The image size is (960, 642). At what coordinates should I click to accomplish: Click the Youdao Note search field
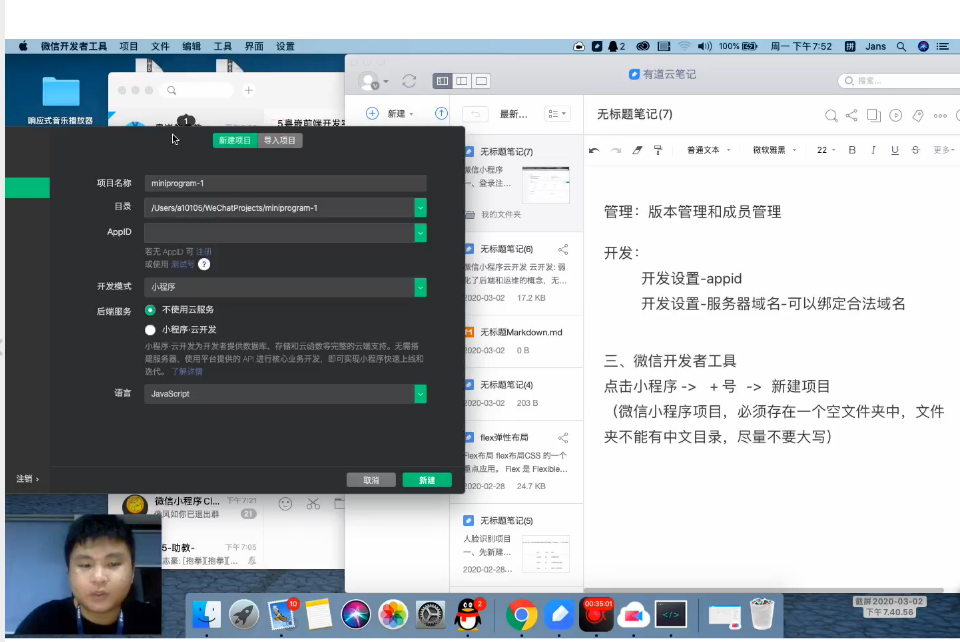[x=900, y=81]
